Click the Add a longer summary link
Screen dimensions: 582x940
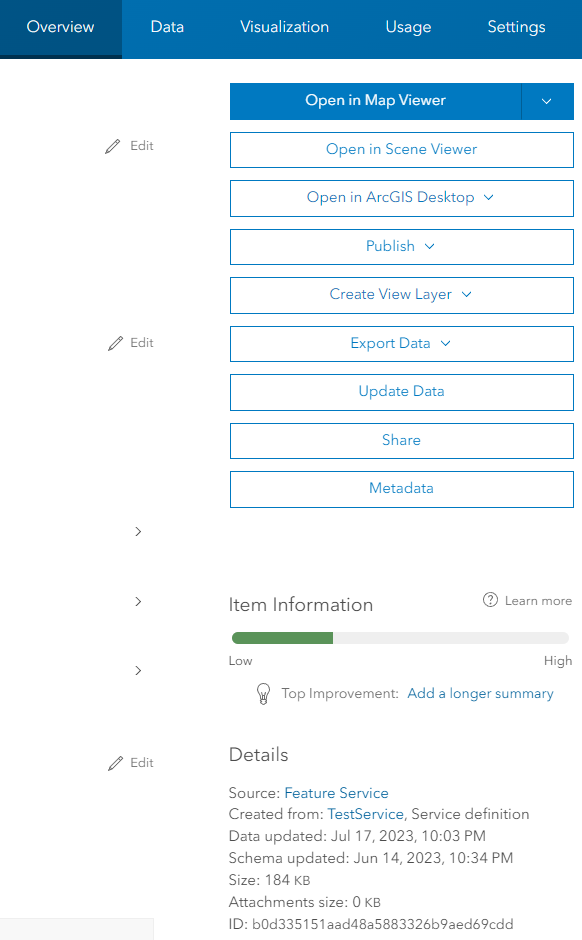(x=480, y=694)
